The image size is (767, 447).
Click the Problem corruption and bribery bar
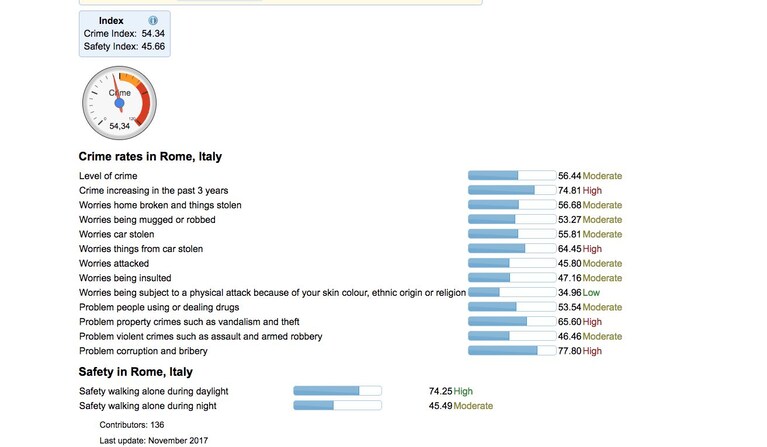(x=512, y=351)
